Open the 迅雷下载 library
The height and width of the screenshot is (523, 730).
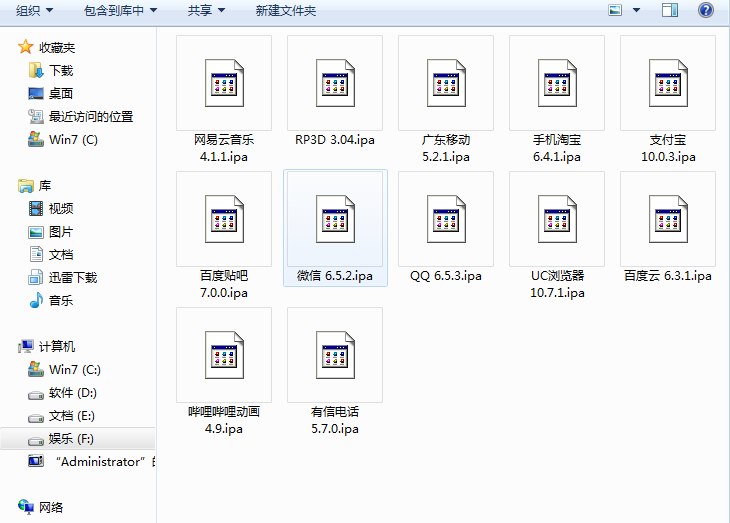tap(73, 278)
